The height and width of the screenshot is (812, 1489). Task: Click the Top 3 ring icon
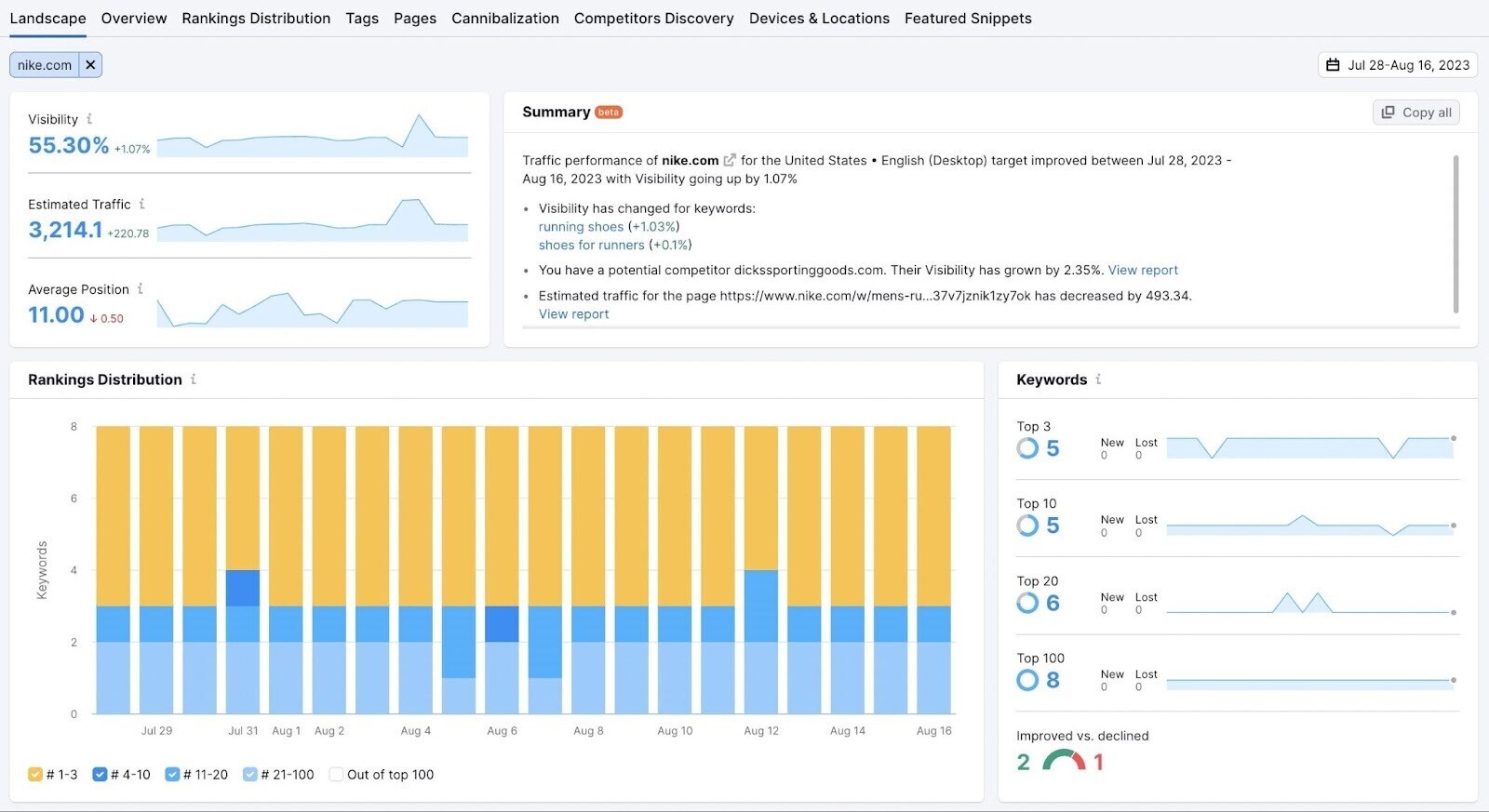(x=1027, y=448)
